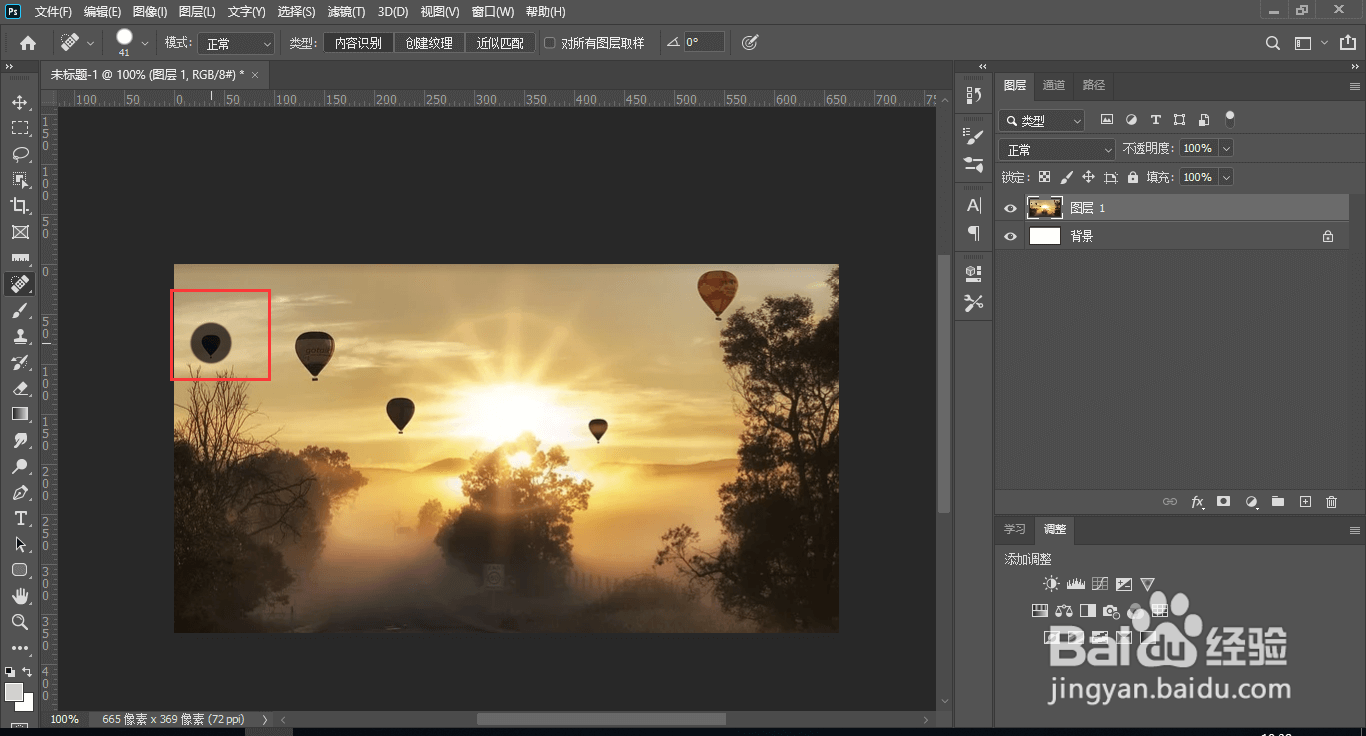Toggle lock transparent pixels for the layer
Viewport: 1366px width, 736px height.
click(x=1044, y=177)
